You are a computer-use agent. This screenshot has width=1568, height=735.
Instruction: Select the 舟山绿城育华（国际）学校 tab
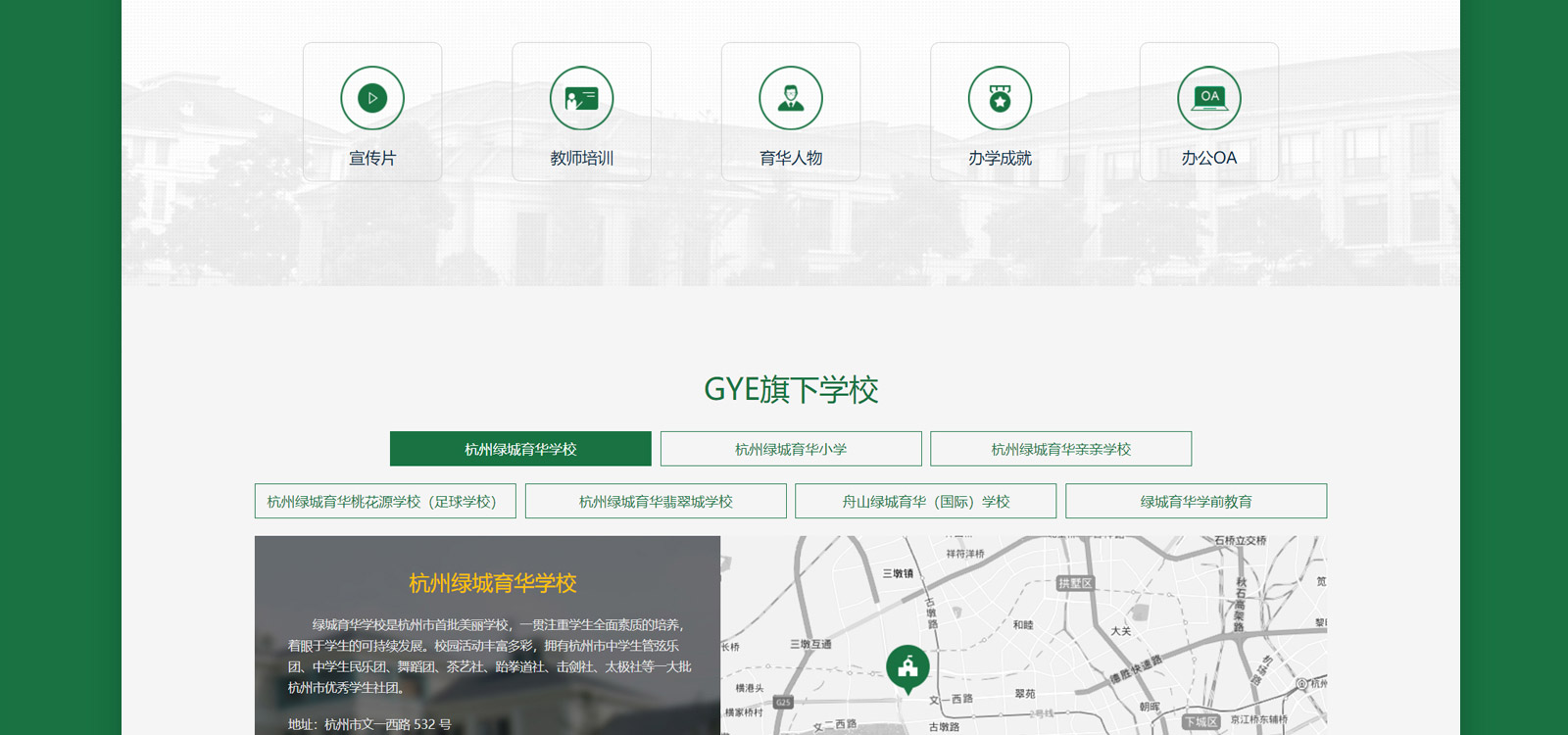click(x=925, y=501)
